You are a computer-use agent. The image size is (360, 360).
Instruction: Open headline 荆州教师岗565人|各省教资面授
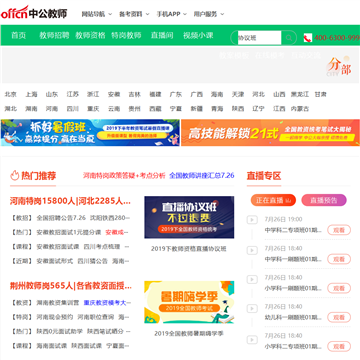(71, 286)
